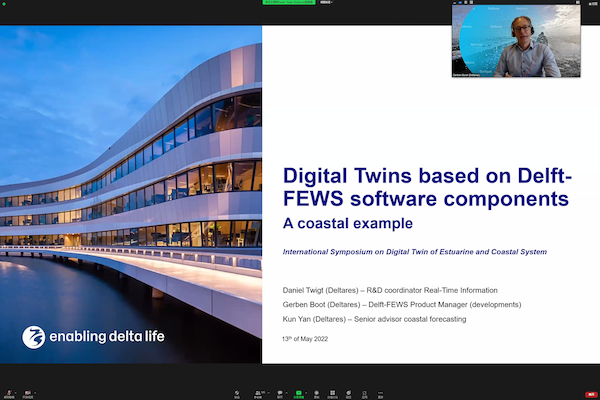Click the green screen-sharing notification banner
Viewport: 600px width, 400px height.
pyautogui.click(x=288, y=3)
